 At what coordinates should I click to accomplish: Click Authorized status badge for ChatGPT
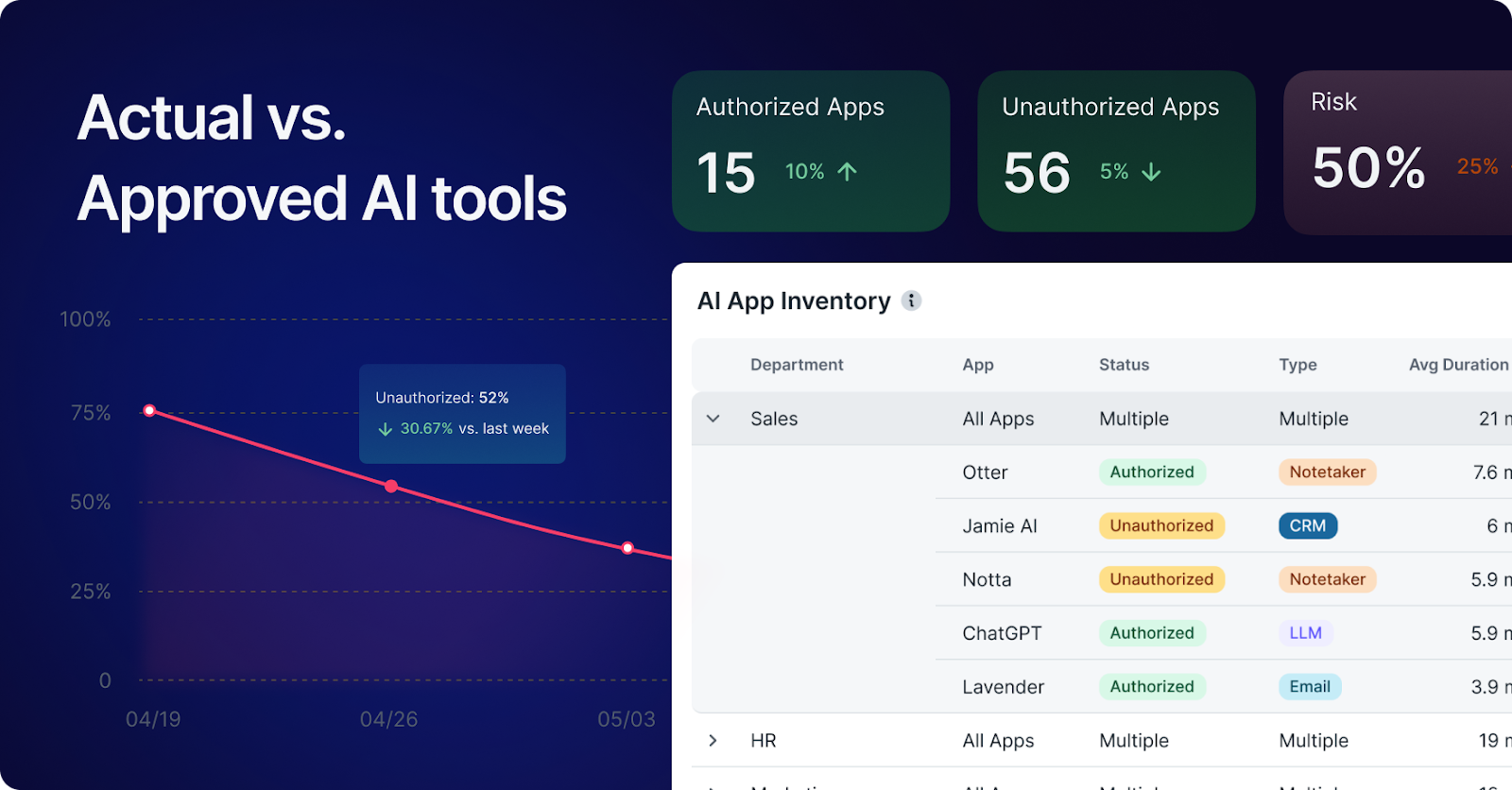(x=1151, y=633)
